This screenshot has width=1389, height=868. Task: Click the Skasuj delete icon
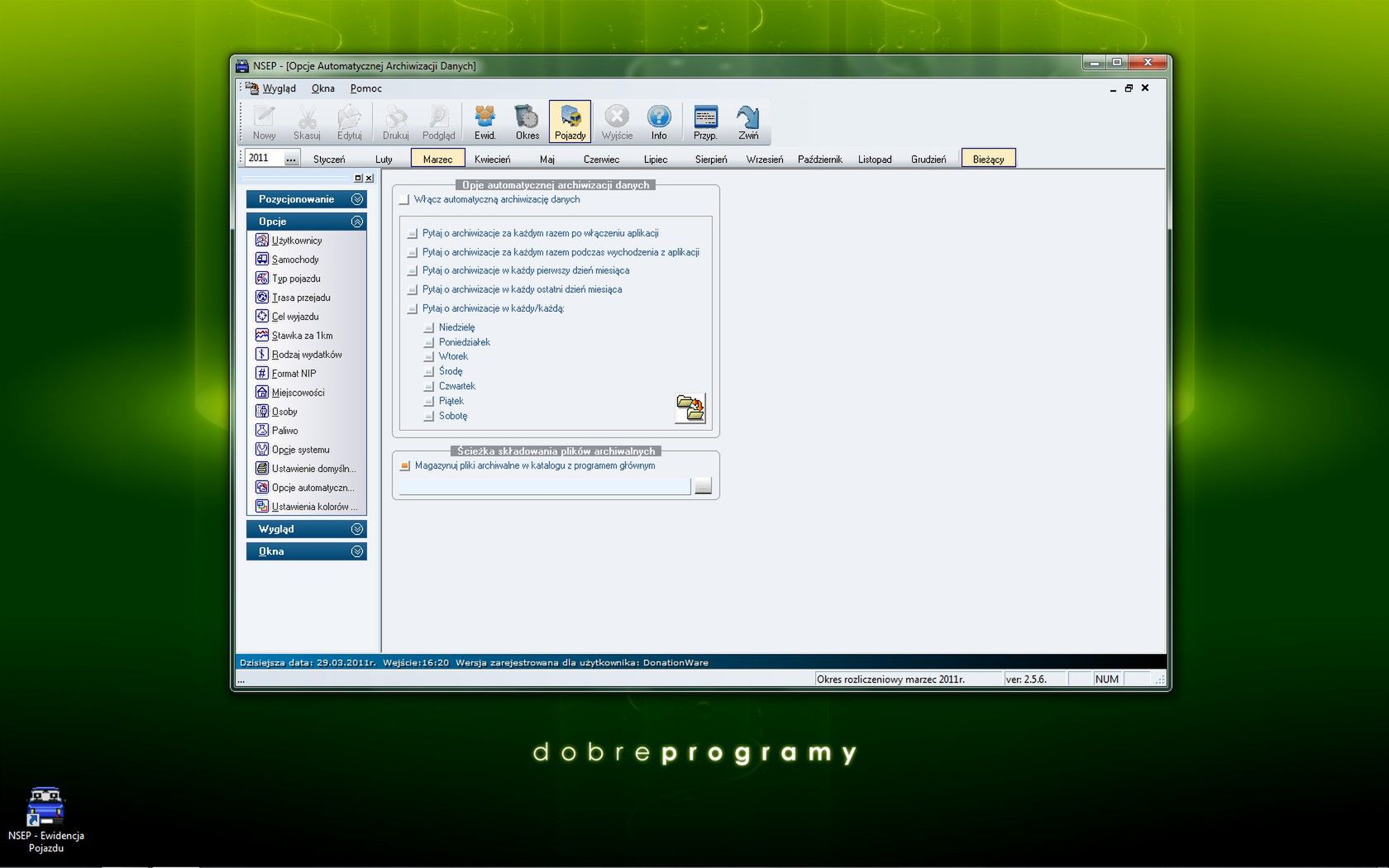click(x=307, y=122)
